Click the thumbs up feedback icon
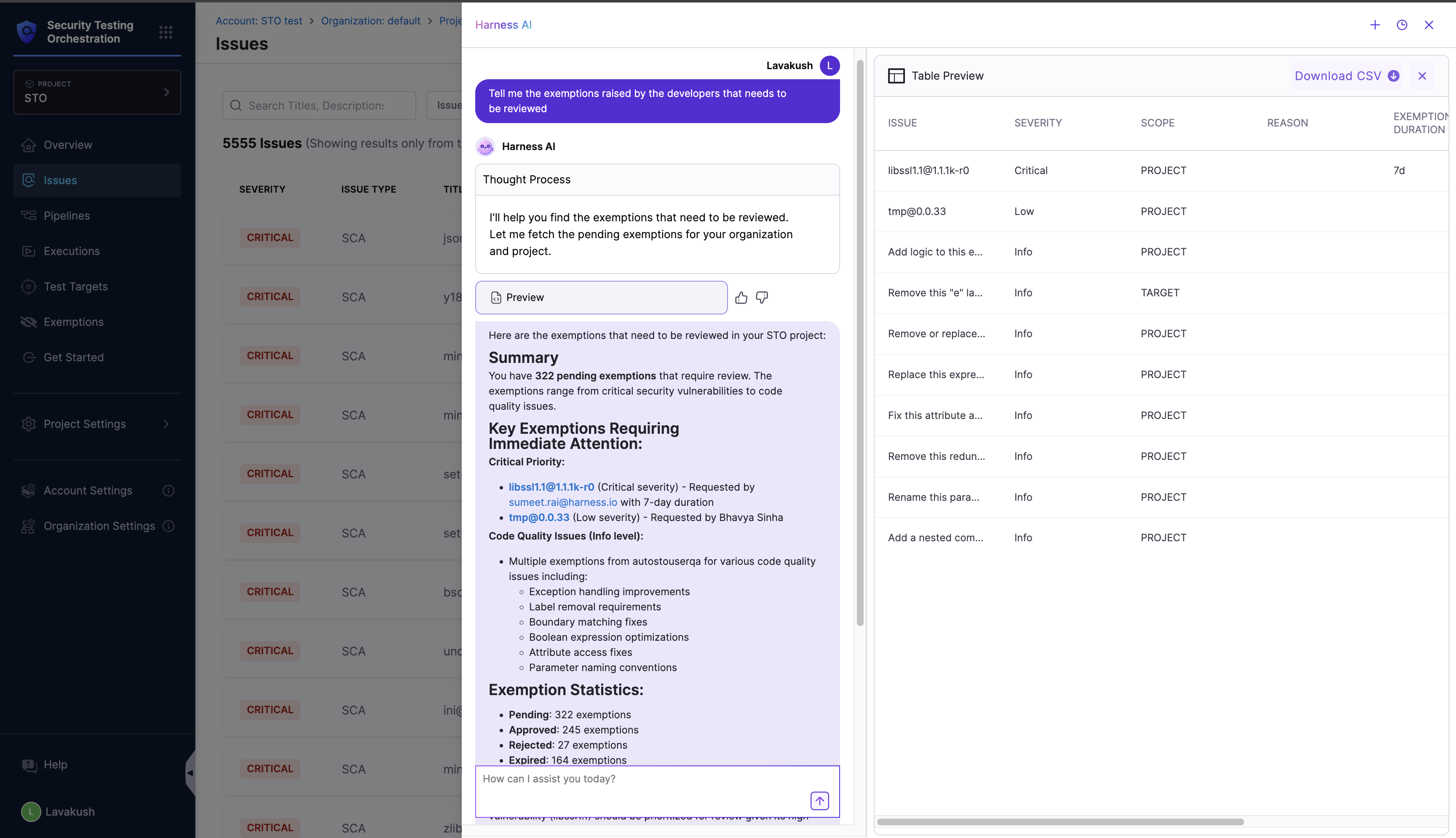Viewport: 1456px width, 838px height. [741, 298]
